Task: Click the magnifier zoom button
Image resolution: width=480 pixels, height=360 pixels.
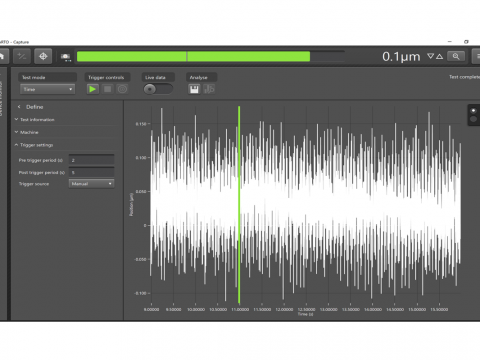Action: tap(456, 56)
